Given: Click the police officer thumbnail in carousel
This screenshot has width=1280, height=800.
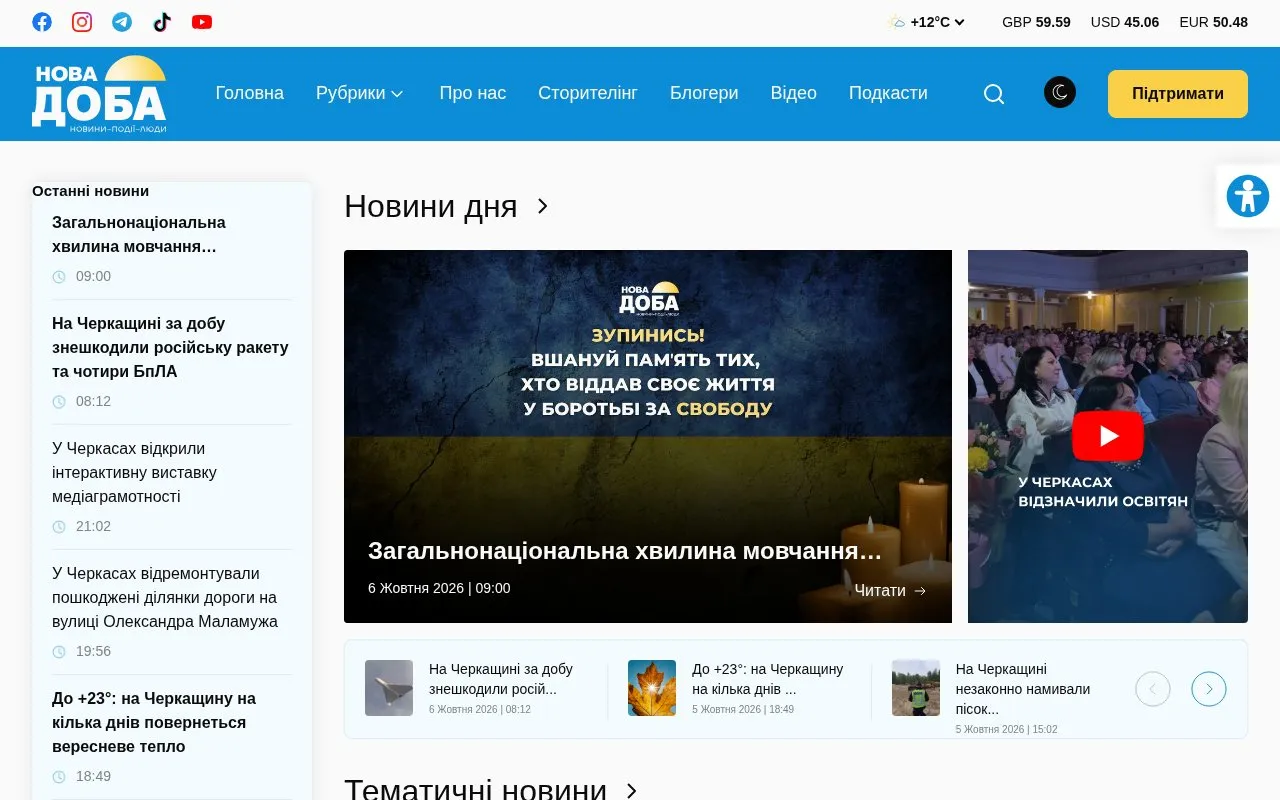Looking at the screenshot, I should coord(916,688).
